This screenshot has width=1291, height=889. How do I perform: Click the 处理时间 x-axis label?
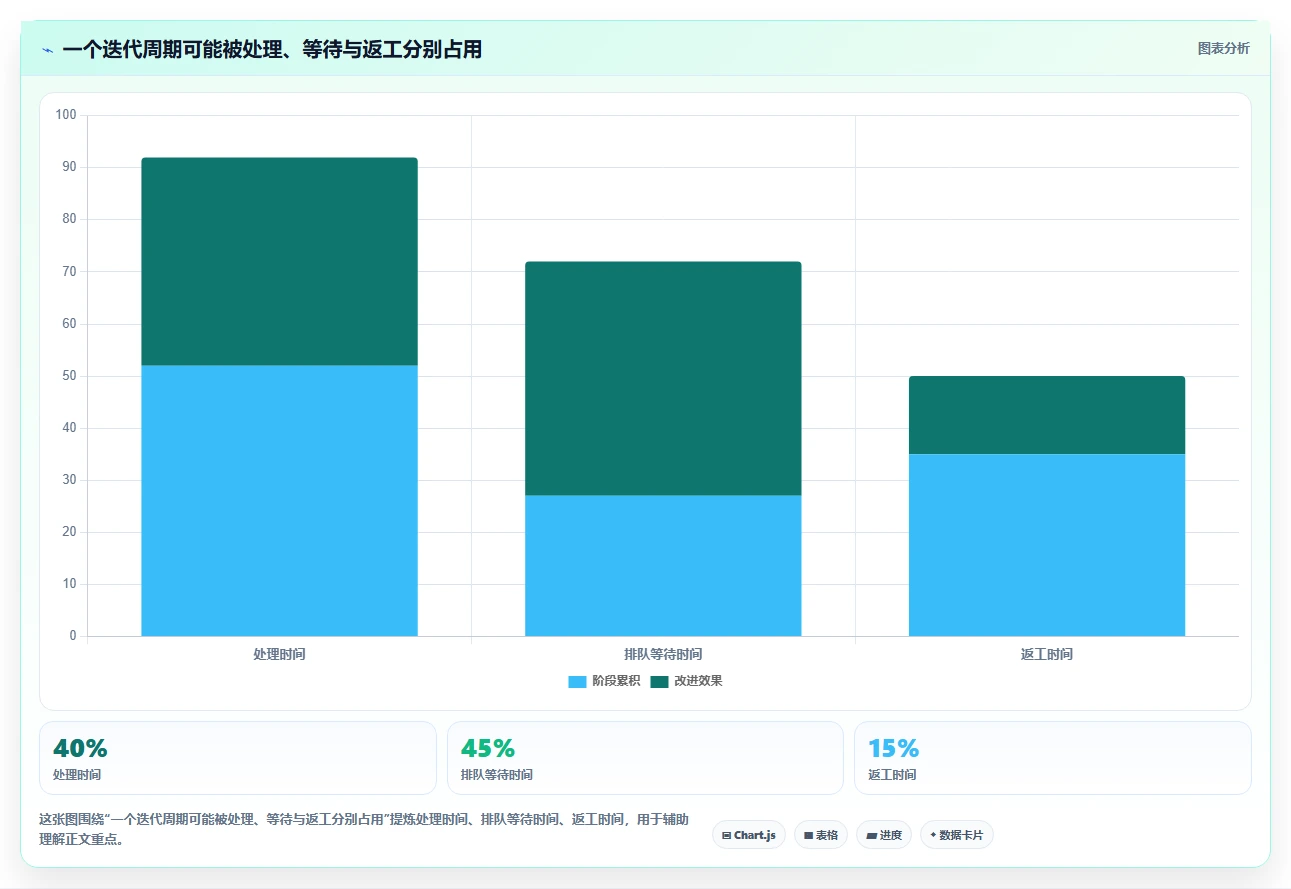(x=279, y=654)
